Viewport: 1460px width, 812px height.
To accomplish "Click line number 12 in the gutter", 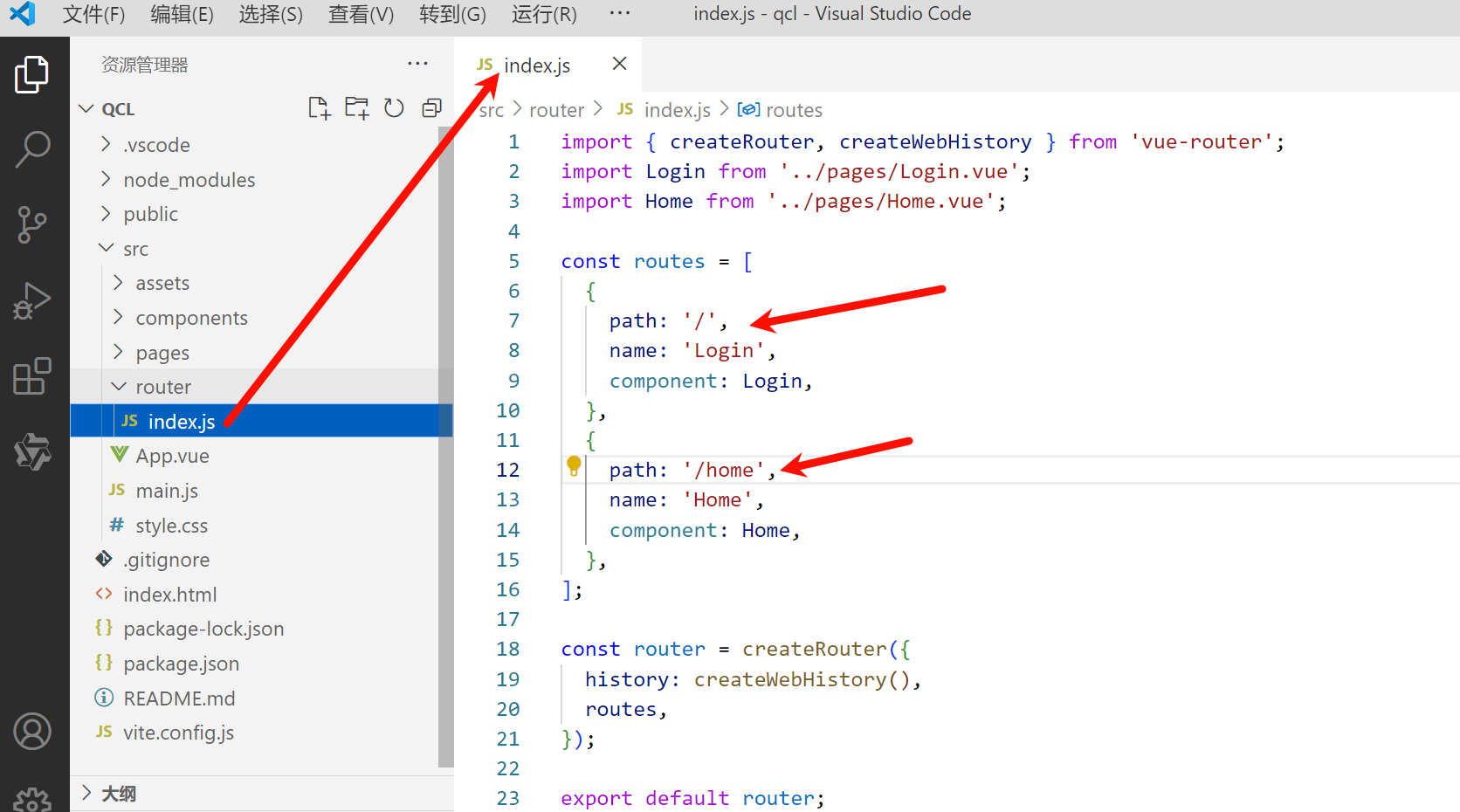I will (x=508, y=470).
